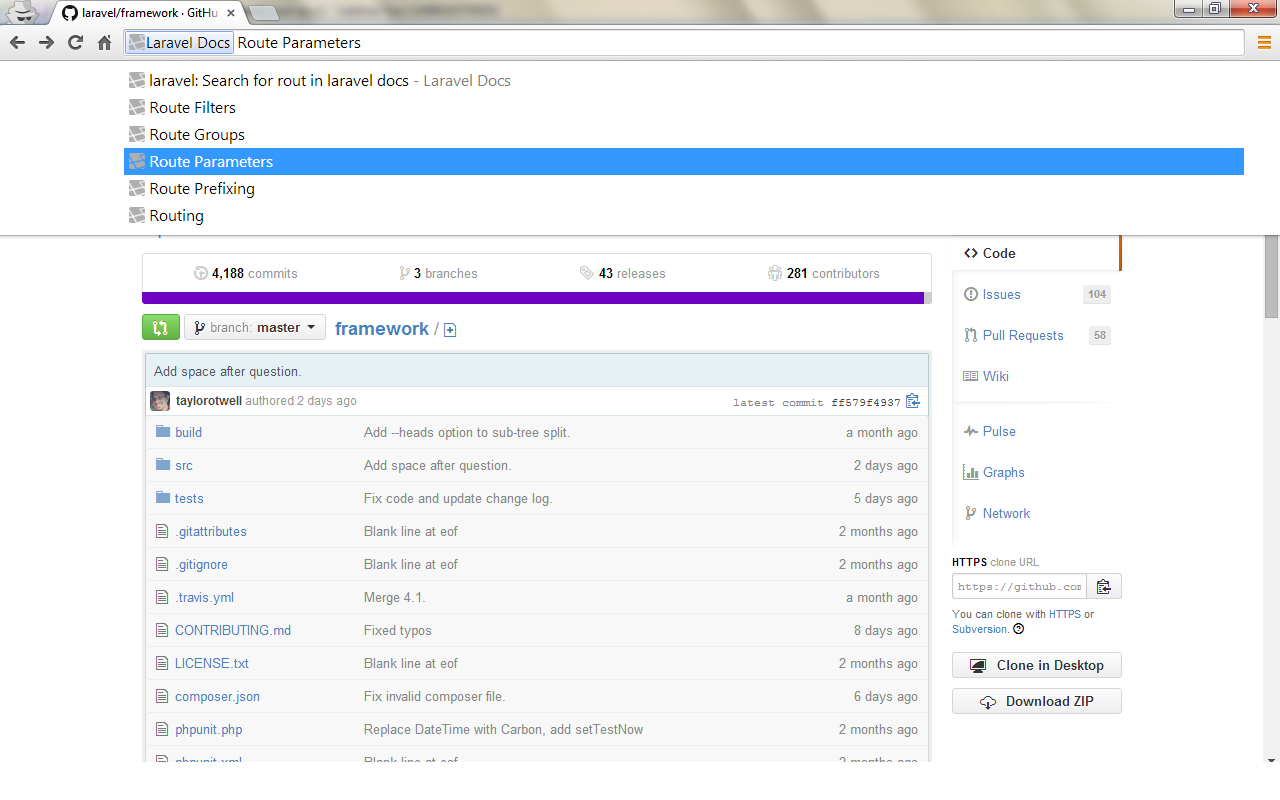
Task: Select the green compare branches icon button
Action: [161, 327]
